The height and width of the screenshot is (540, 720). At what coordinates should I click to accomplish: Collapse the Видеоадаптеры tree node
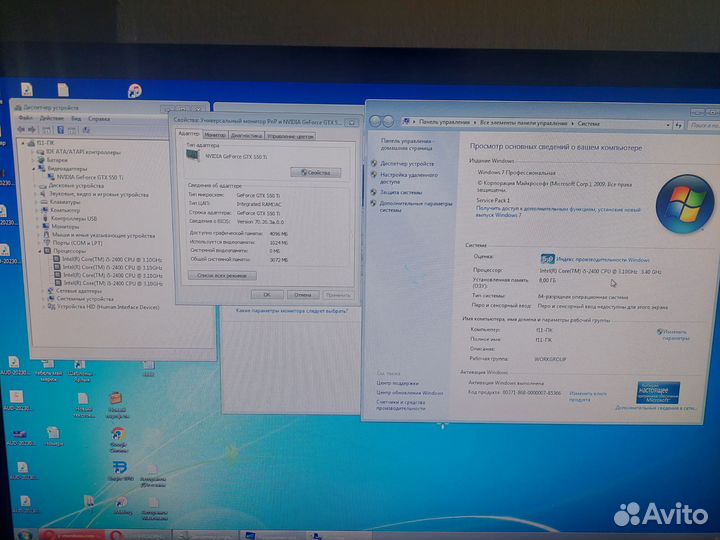pos(34,169)
